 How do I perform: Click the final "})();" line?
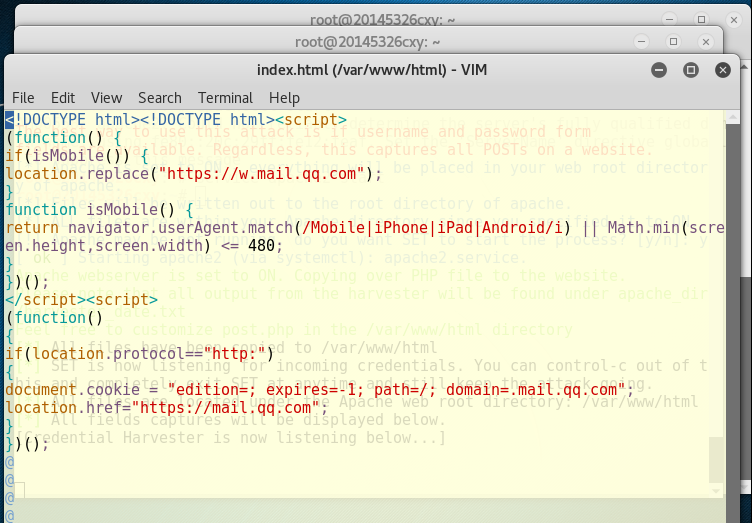(x=27, y=444)
